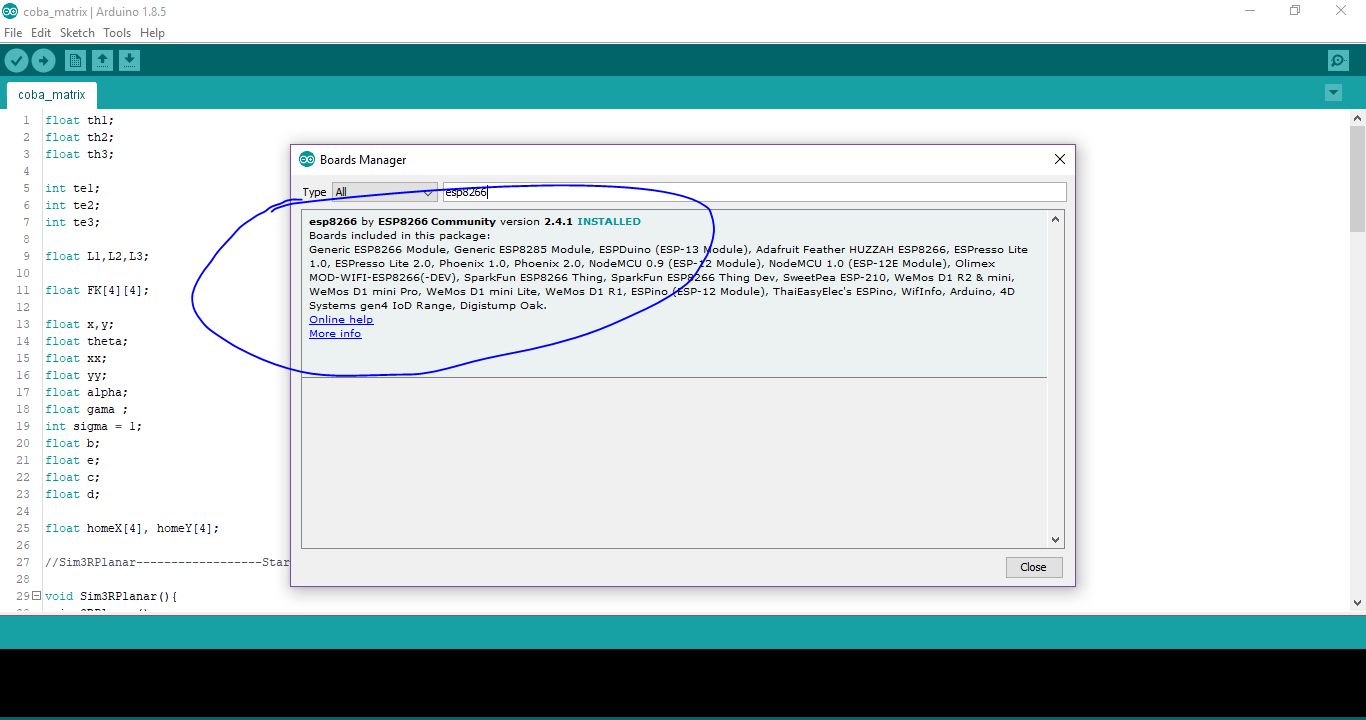1366x720 pixels.
Task: Click the Arduino logo in main title bar
Action: (x=9, y=11)
